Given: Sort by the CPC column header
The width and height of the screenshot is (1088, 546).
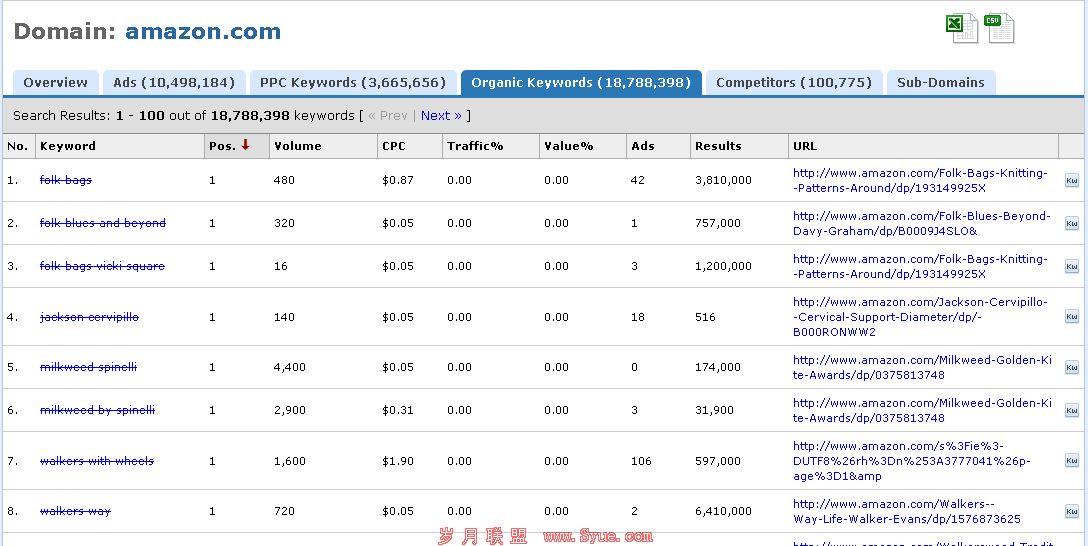Looking at the screenshot, I should pyautogui.click(x=394, y=146).
